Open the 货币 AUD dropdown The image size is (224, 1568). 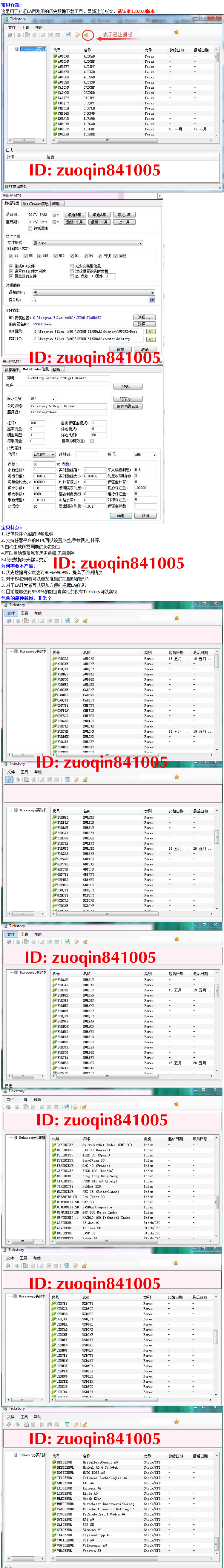(145, 455)
